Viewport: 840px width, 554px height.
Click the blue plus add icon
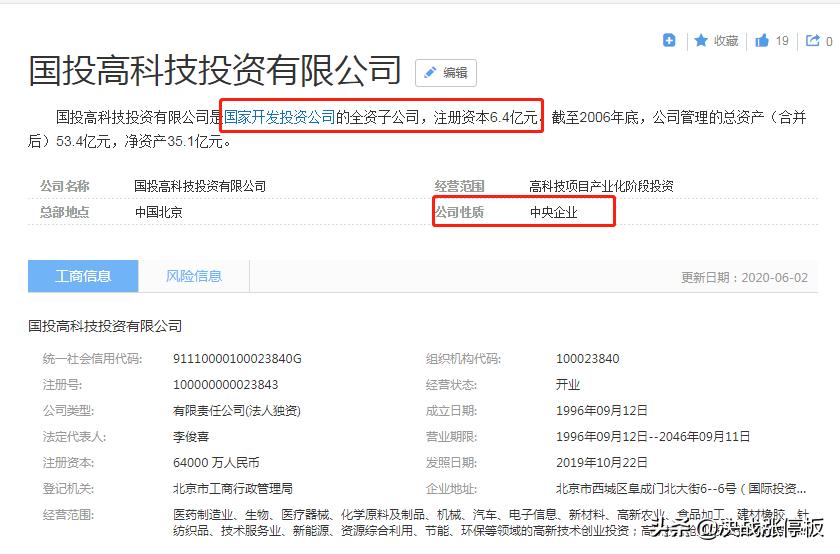pos(669,40)
